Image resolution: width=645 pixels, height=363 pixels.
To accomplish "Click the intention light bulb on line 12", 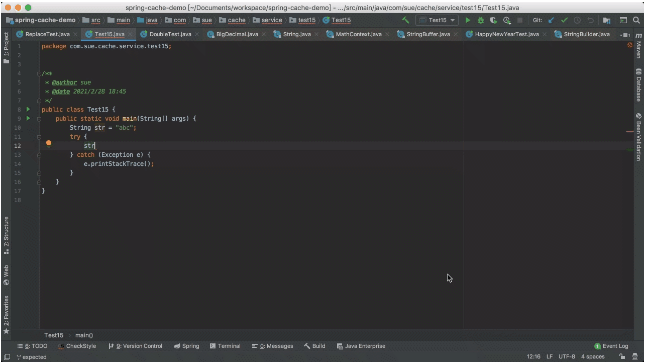I will [49, 143].
